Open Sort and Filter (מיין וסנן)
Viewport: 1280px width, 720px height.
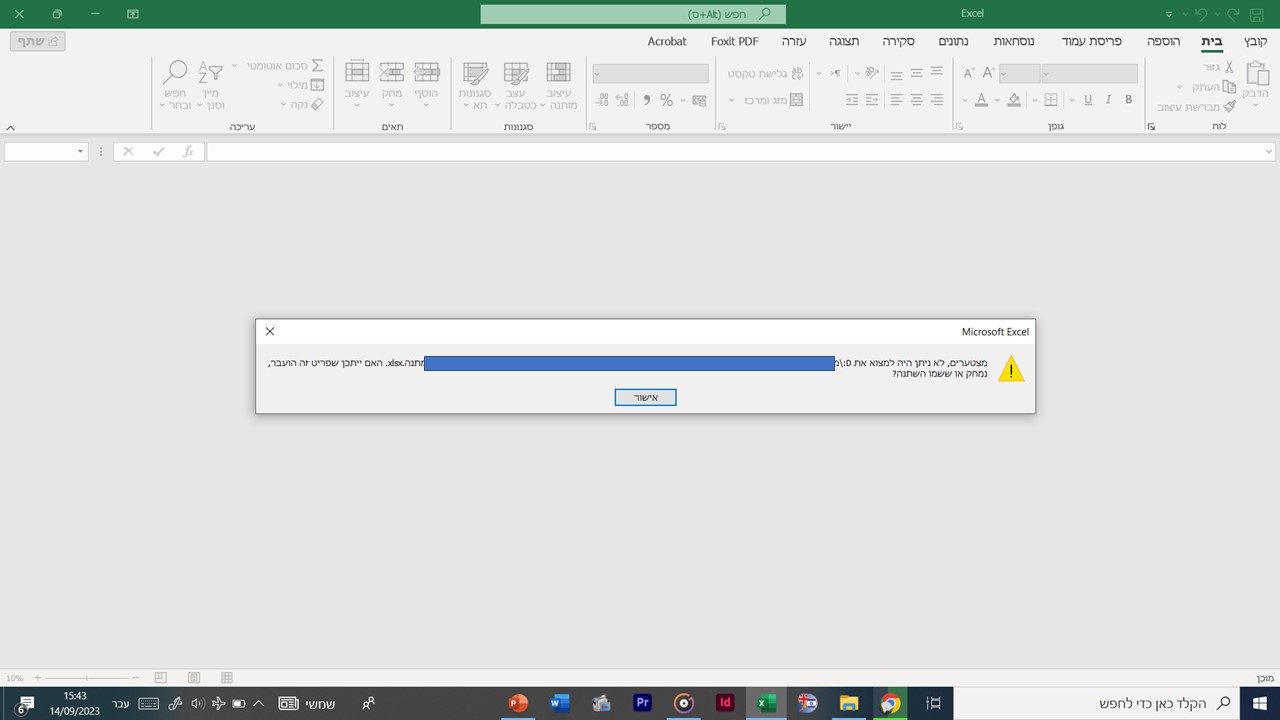(210, 85)
